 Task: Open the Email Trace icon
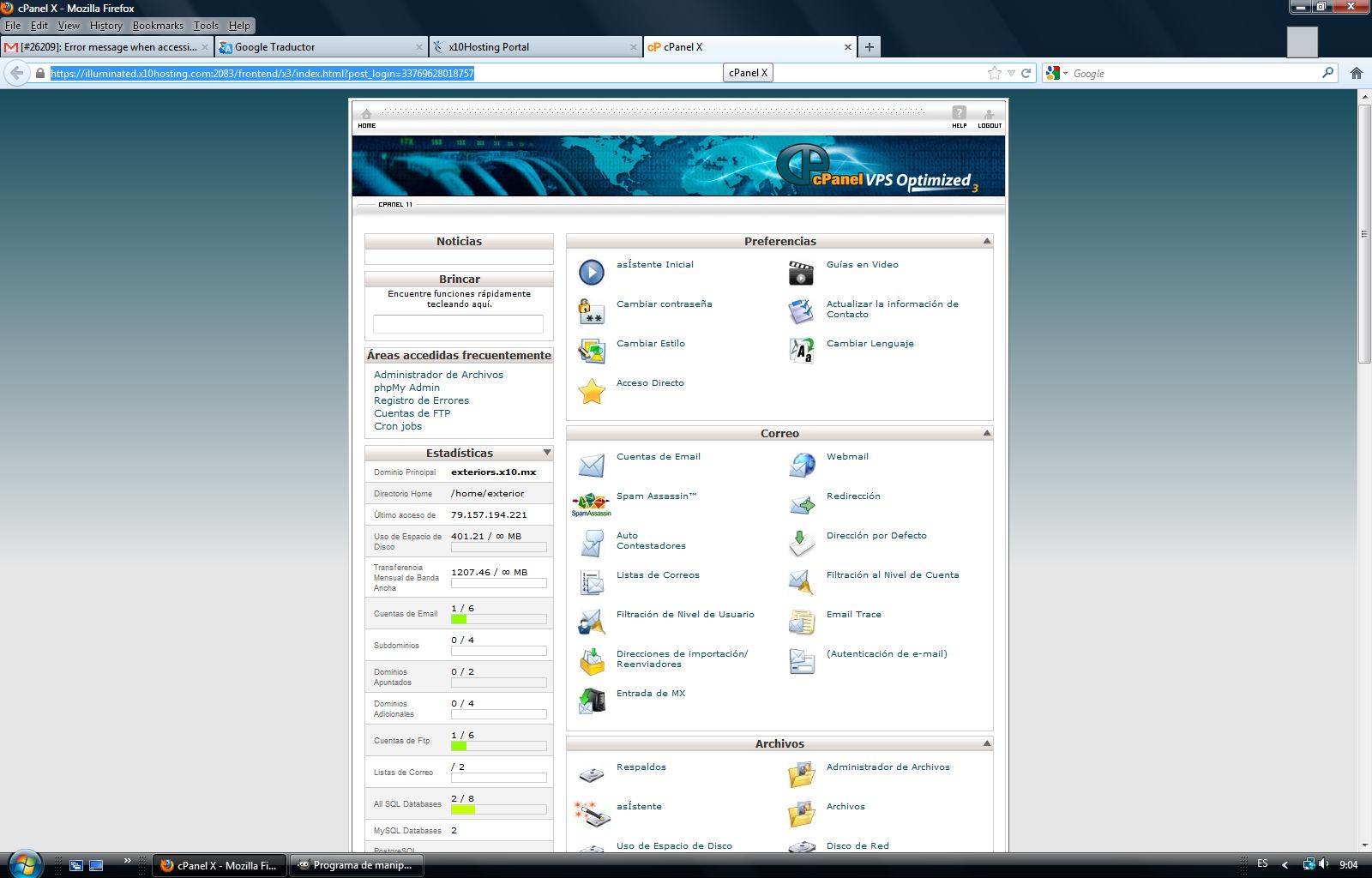[801, 622]
